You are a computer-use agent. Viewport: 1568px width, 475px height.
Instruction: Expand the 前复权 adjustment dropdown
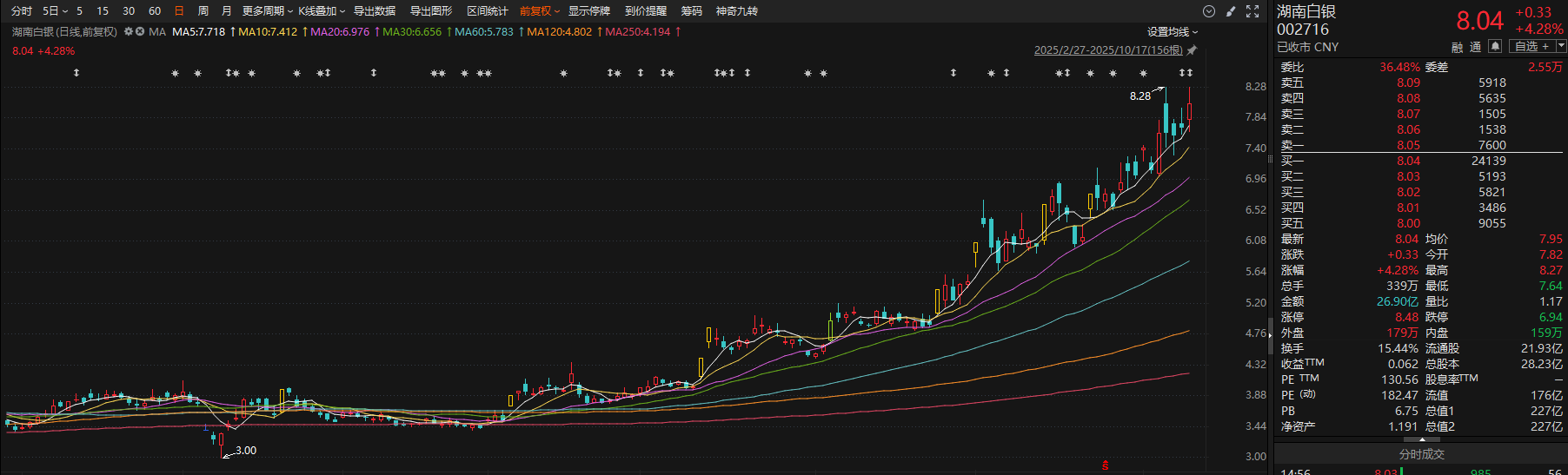[540, 11]
